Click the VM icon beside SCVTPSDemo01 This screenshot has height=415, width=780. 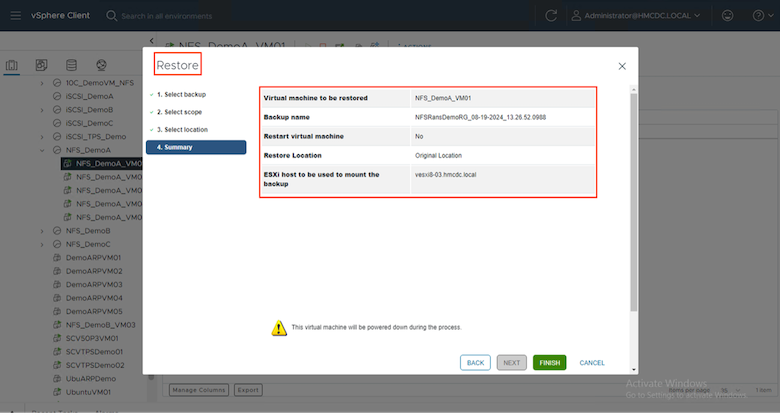57,352
